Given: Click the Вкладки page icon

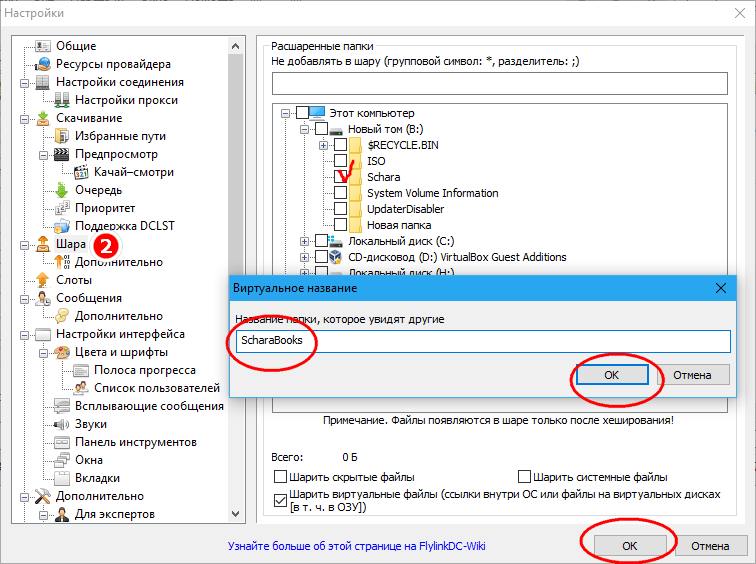Looking at the screenshot, I should click(x=62, y=478).
